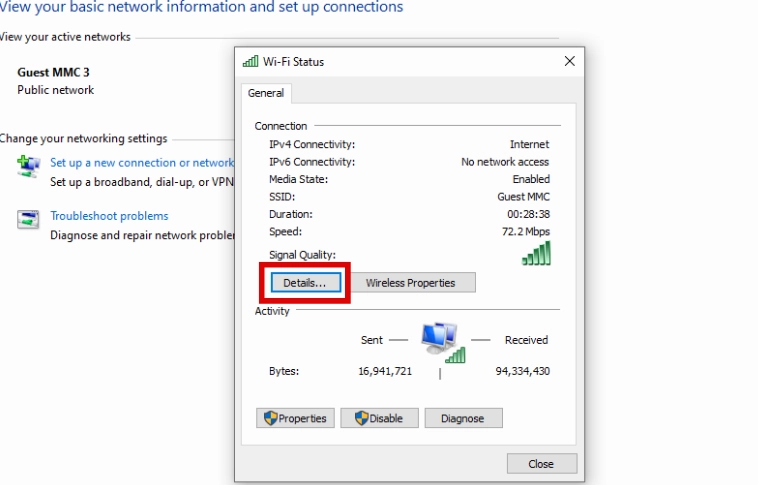This screenshot has height=485, width=758.
Task: Click the Public network label
Action: coord(56,90)
